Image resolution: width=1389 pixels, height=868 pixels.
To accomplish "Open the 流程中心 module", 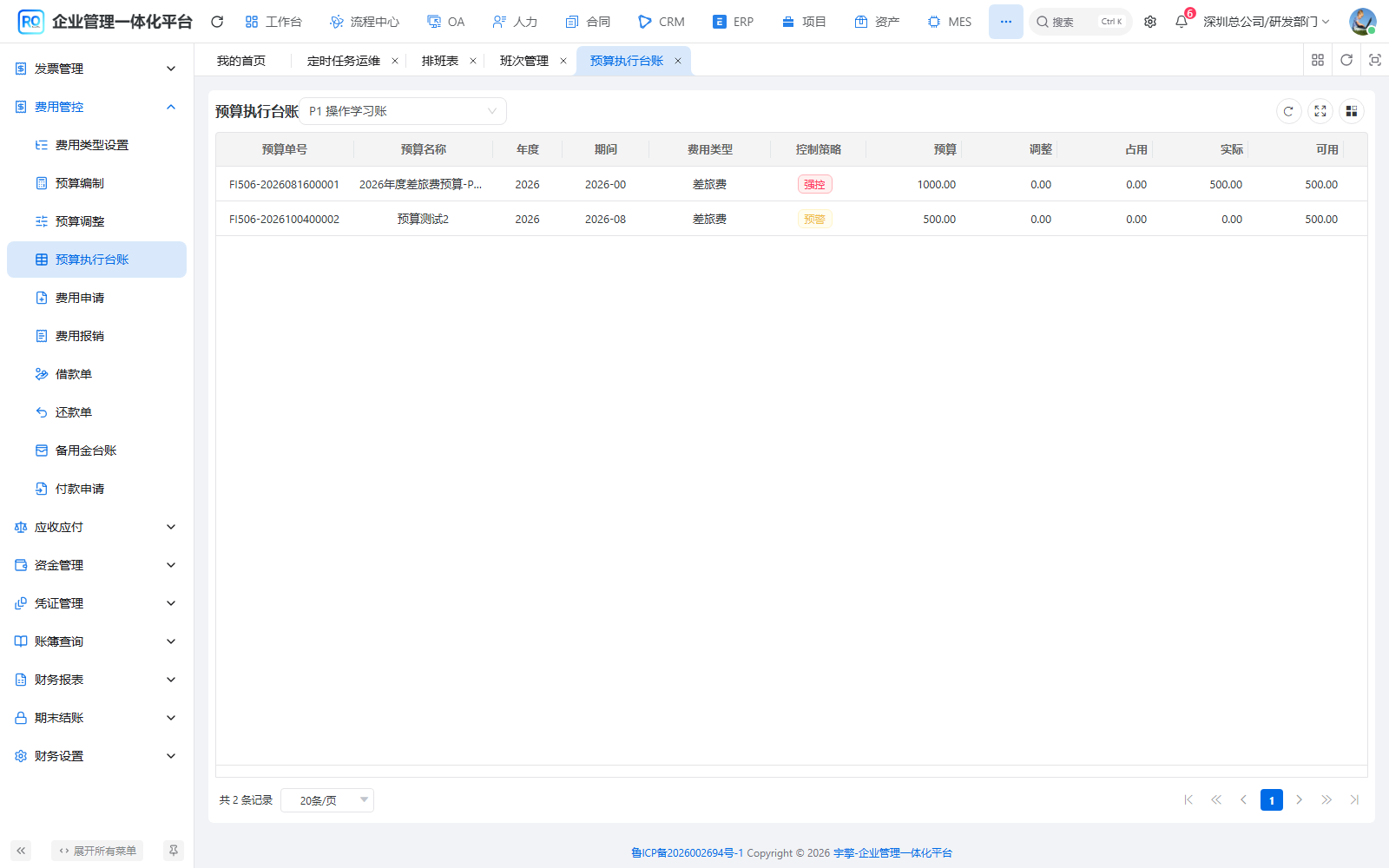I will click(x=365, y=22).
